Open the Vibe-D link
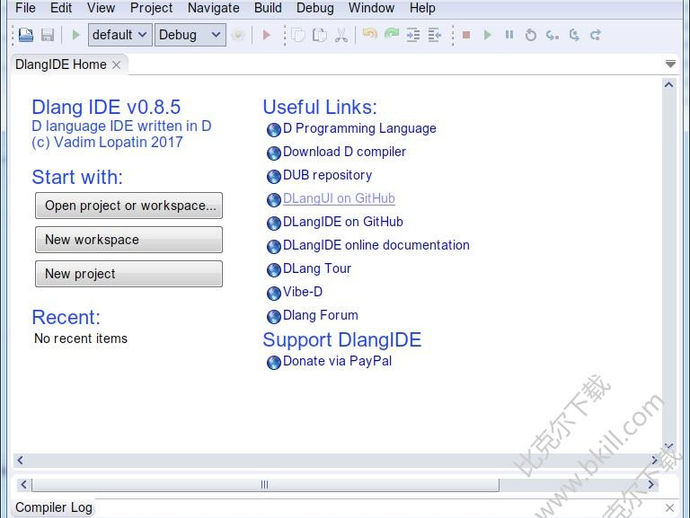This screenshot has width=690, height=518. click(303, 292)
